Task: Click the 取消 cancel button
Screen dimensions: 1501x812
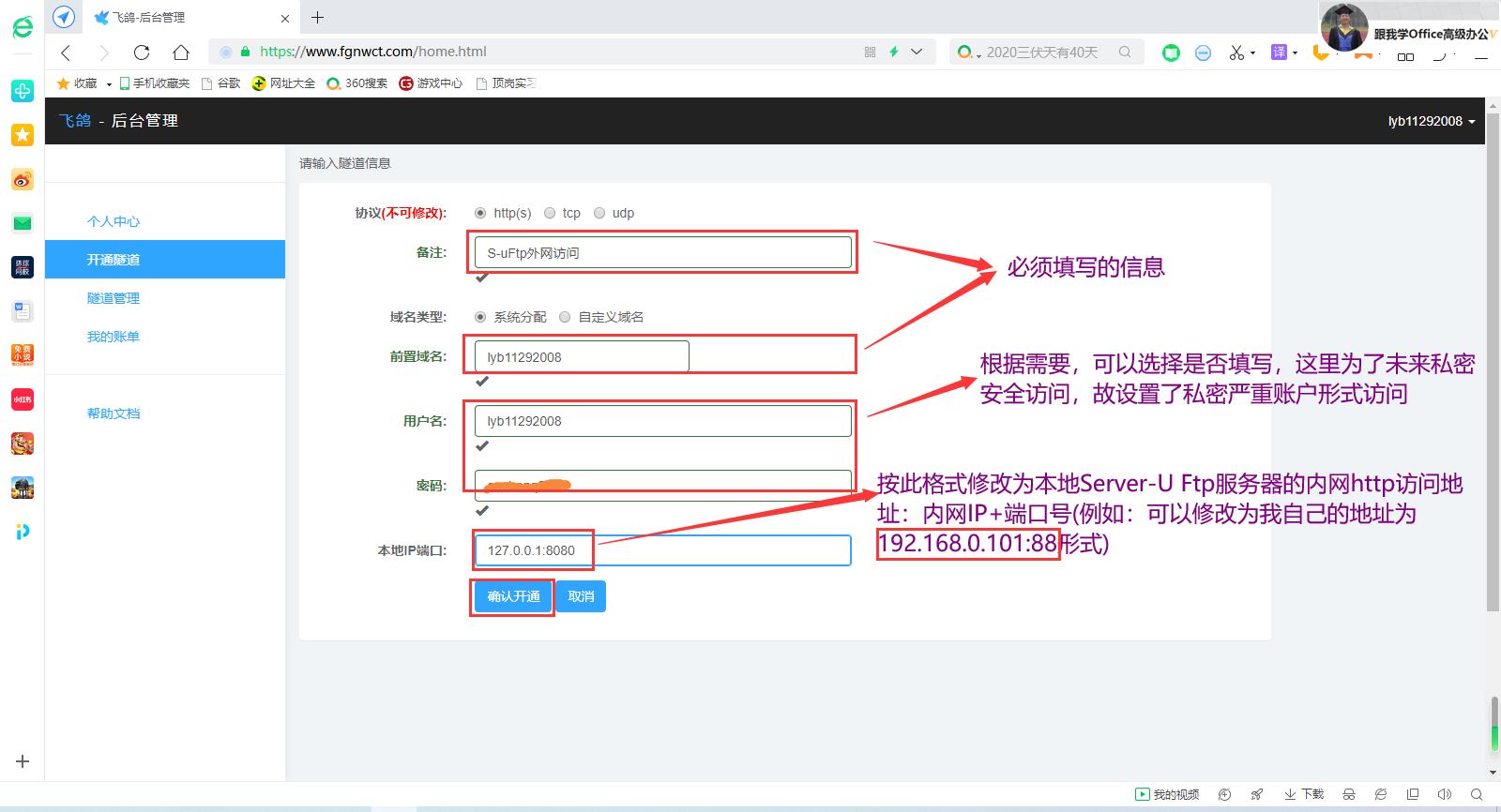Action: pyautogui.click(x=581, y=596)
